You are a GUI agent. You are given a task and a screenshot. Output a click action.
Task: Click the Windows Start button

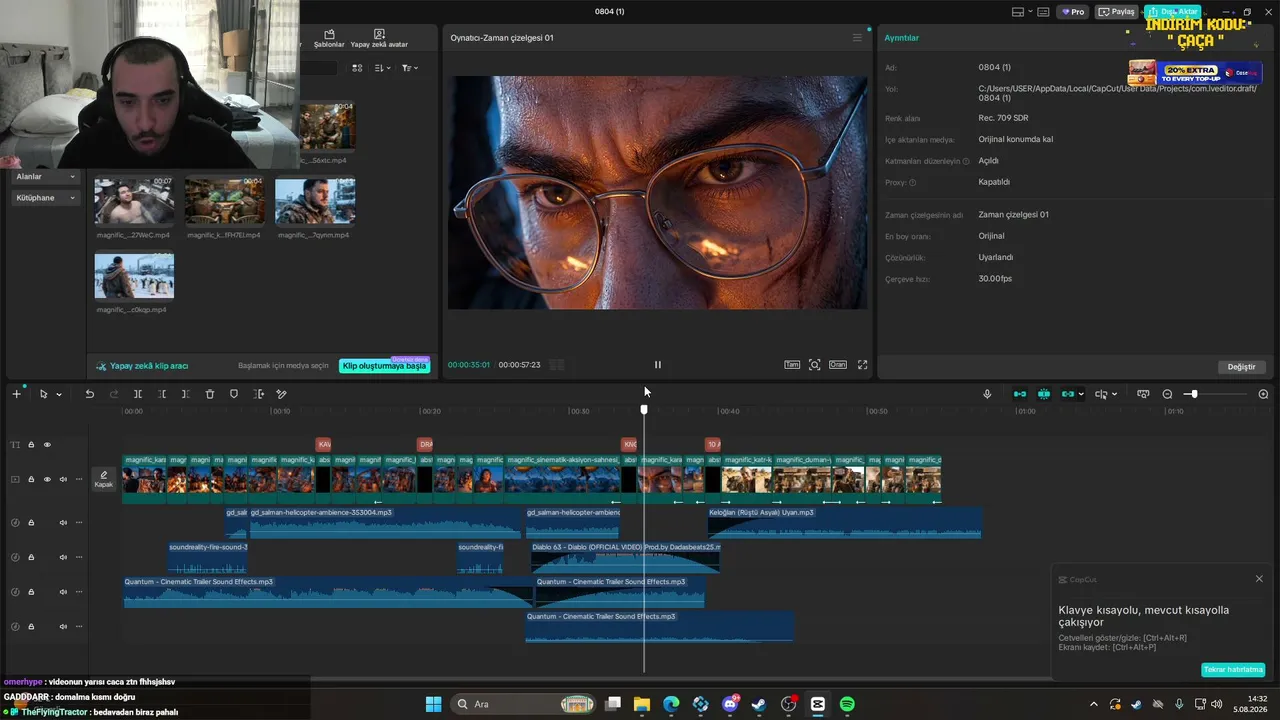[x=433, y=704]
